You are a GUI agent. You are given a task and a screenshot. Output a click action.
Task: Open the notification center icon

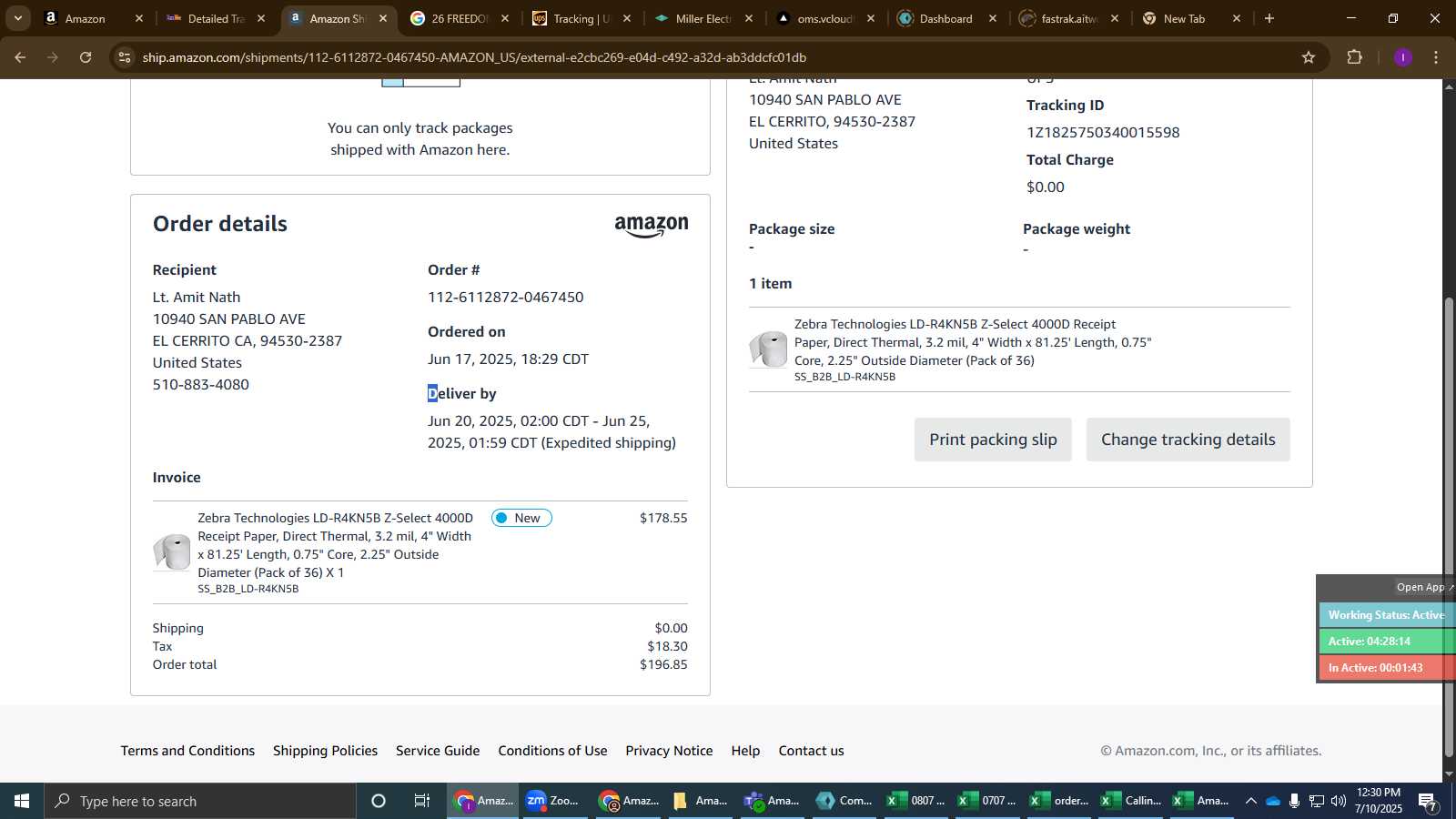pyautogui.click(x=1428, y=802)
